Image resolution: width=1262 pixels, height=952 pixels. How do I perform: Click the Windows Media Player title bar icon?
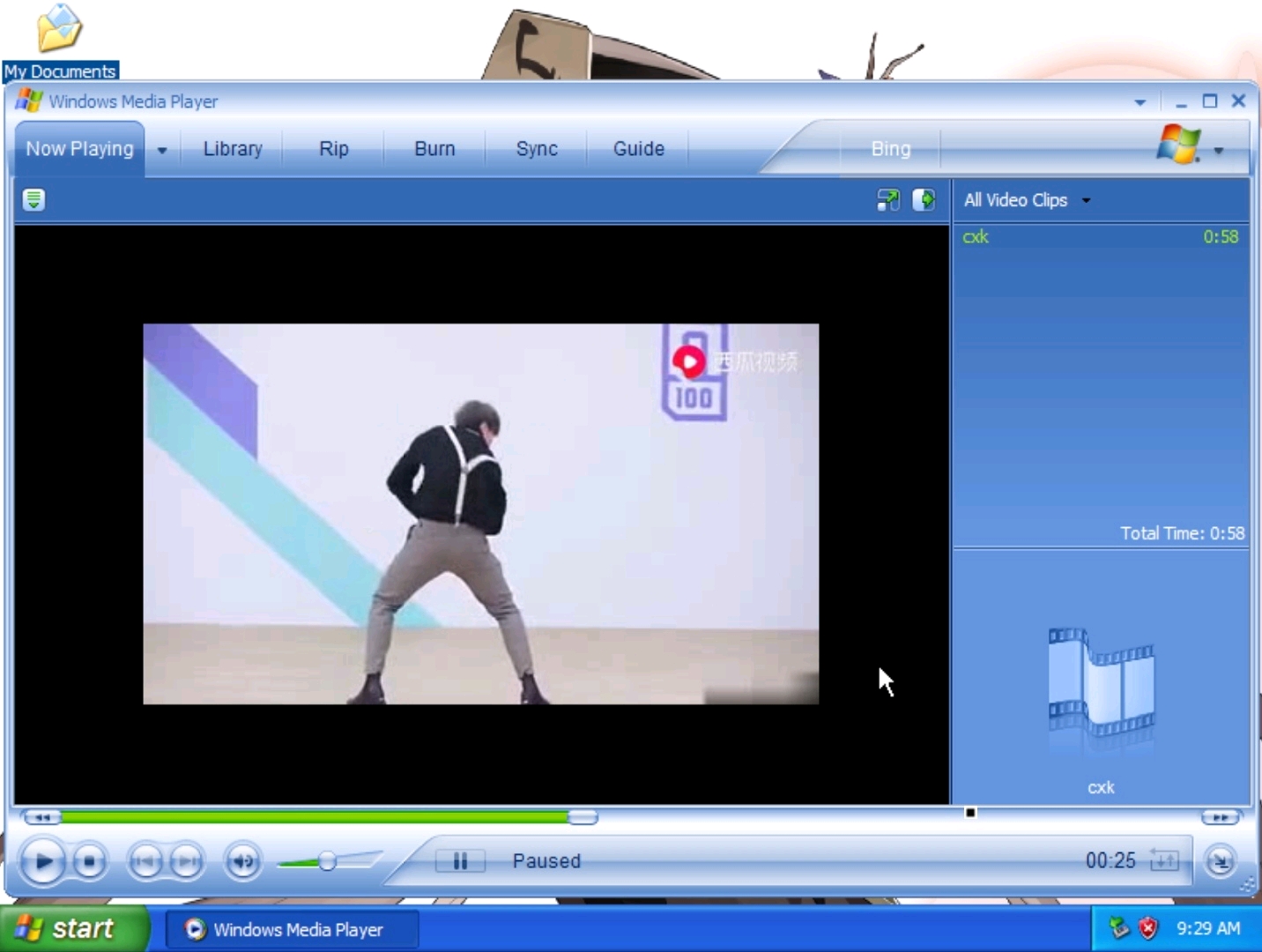[x=29, y=100]
